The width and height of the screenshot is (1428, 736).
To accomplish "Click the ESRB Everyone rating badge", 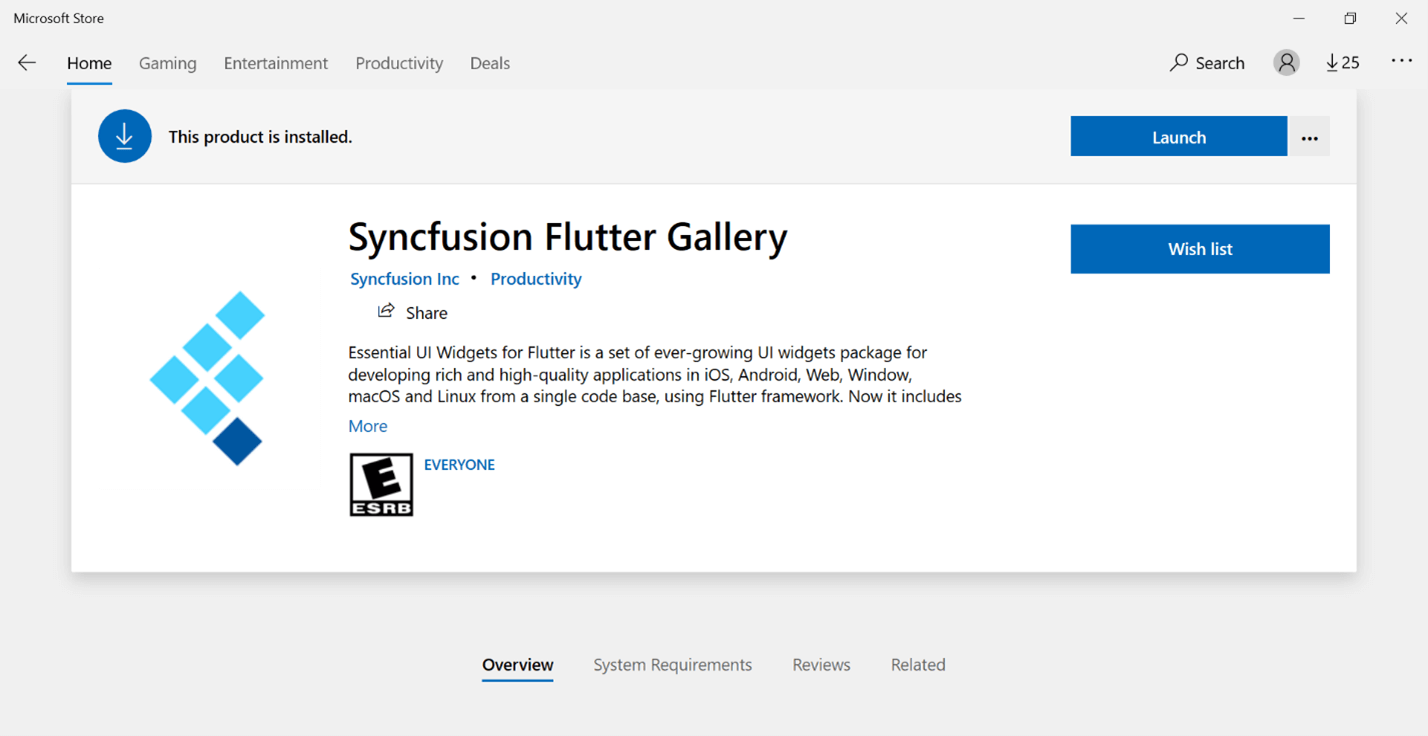I will (381, 485).
